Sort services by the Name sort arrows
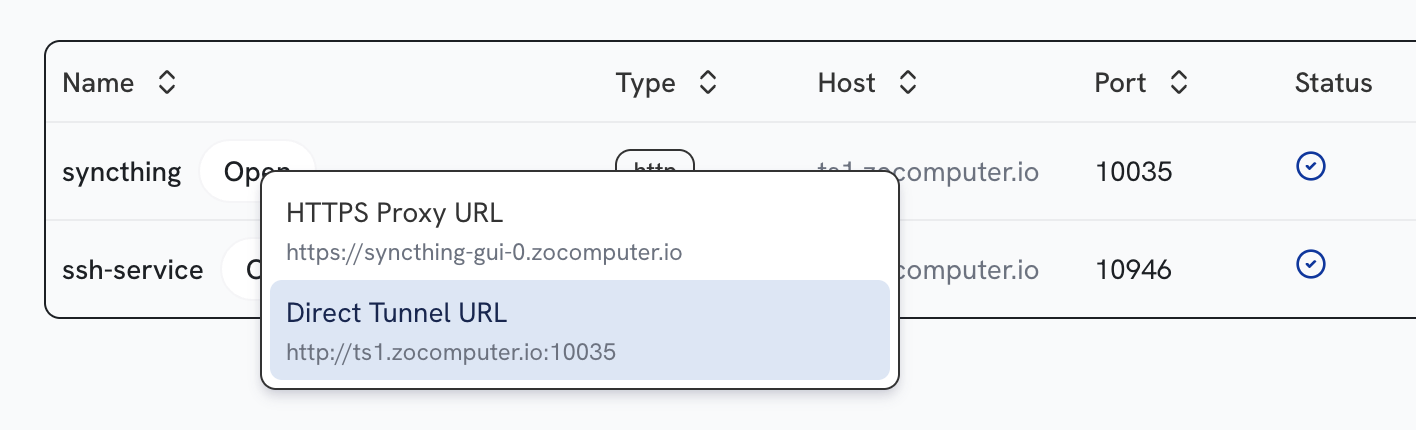This screenshot has width=1416, height=430. point(167,83)
